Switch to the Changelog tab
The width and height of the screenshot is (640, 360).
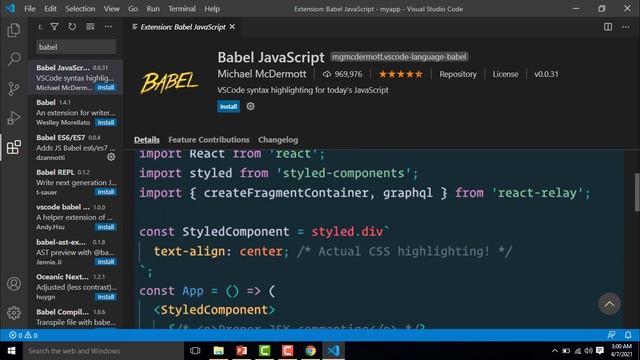(278, 140)
